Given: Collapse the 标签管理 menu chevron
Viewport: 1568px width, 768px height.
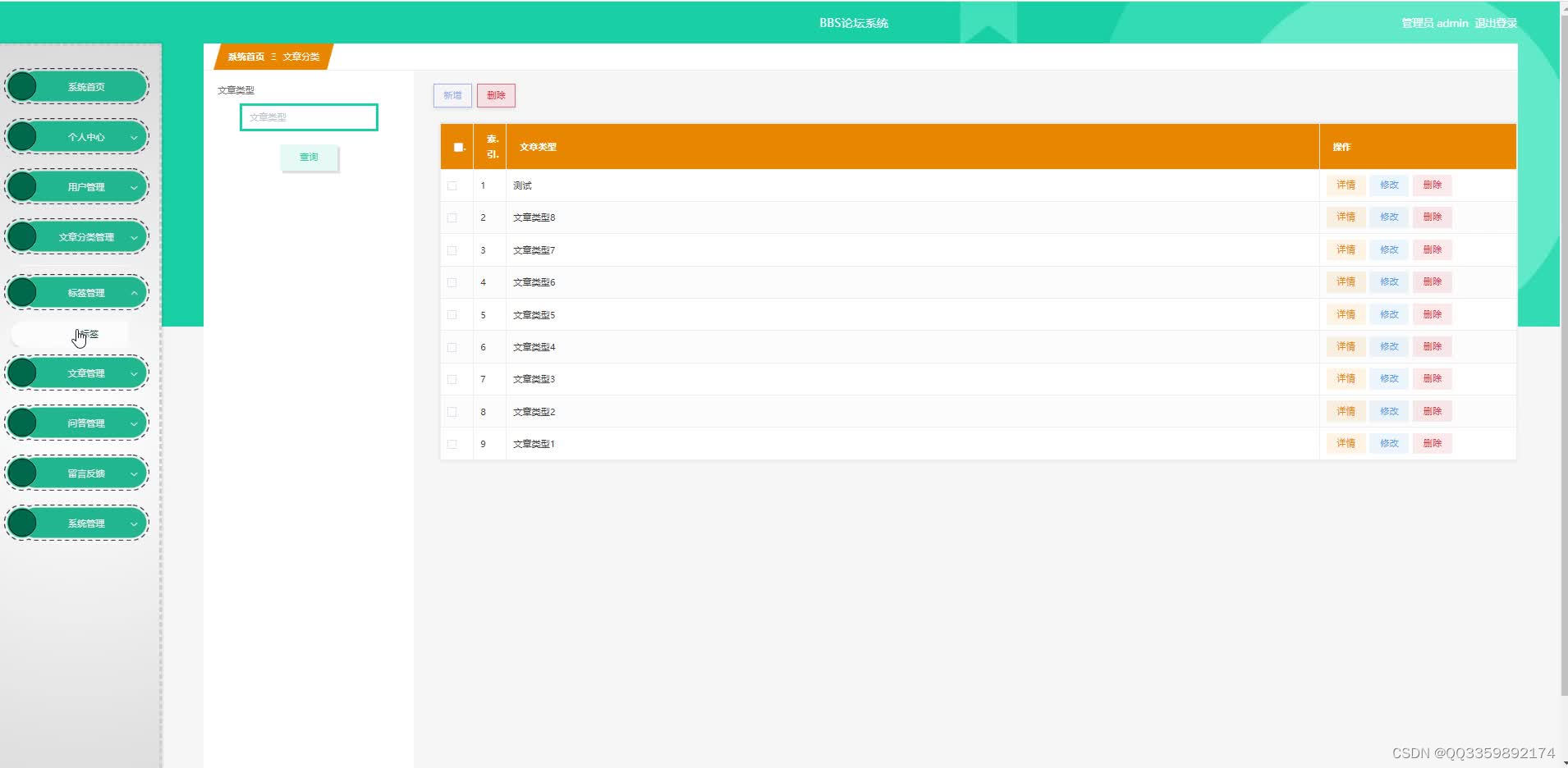Looking at the screenshot, I should click(x=134, y=293).
